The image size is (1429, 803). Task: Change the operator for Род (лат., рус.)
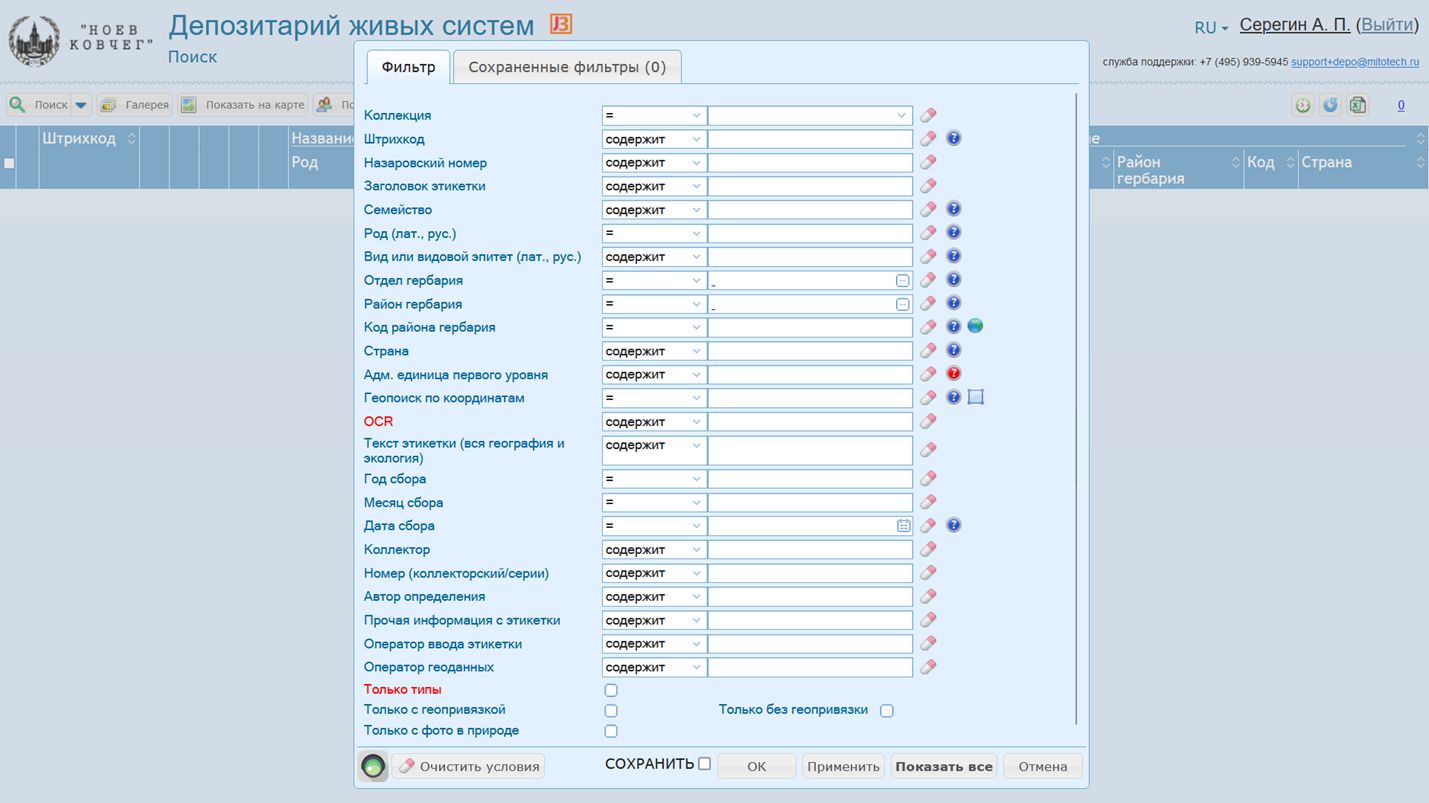(654, 233)
